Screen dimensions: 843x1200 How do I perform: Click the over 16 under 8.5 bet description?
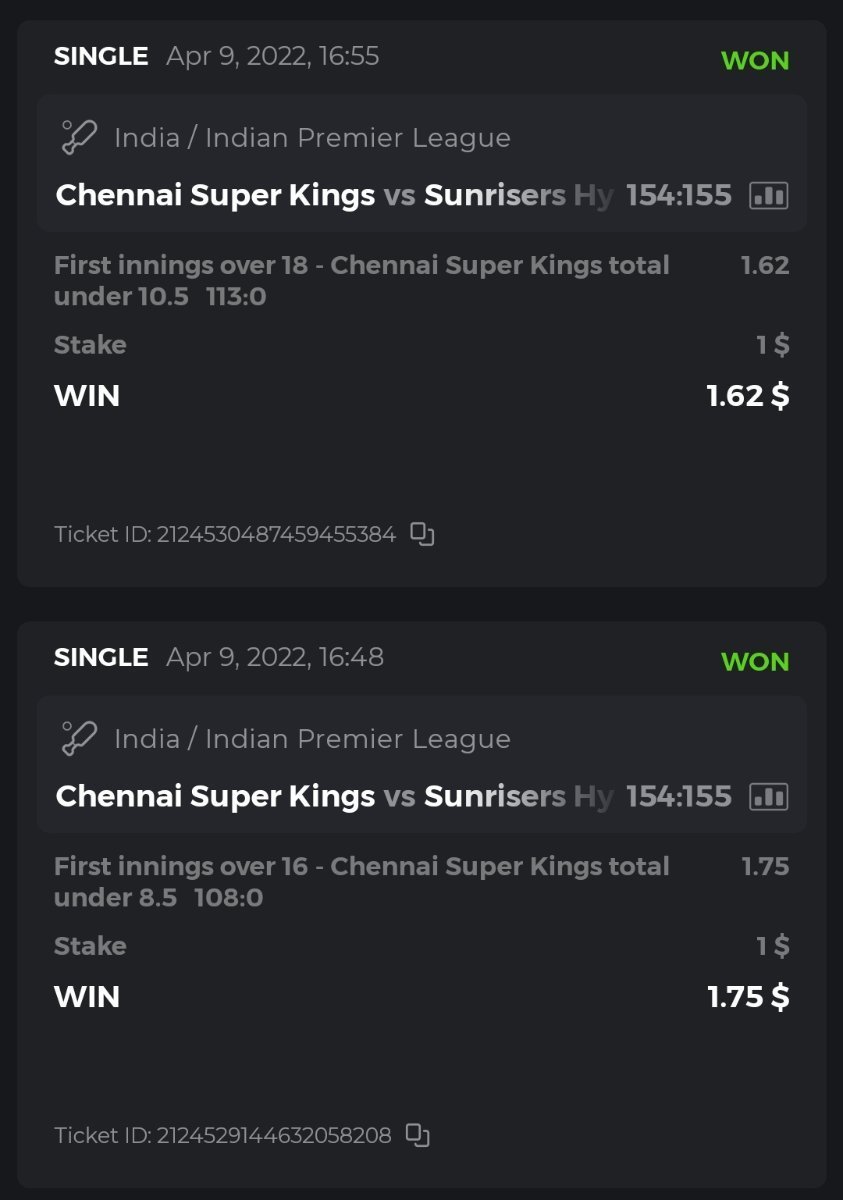click(x=361, y=882)
